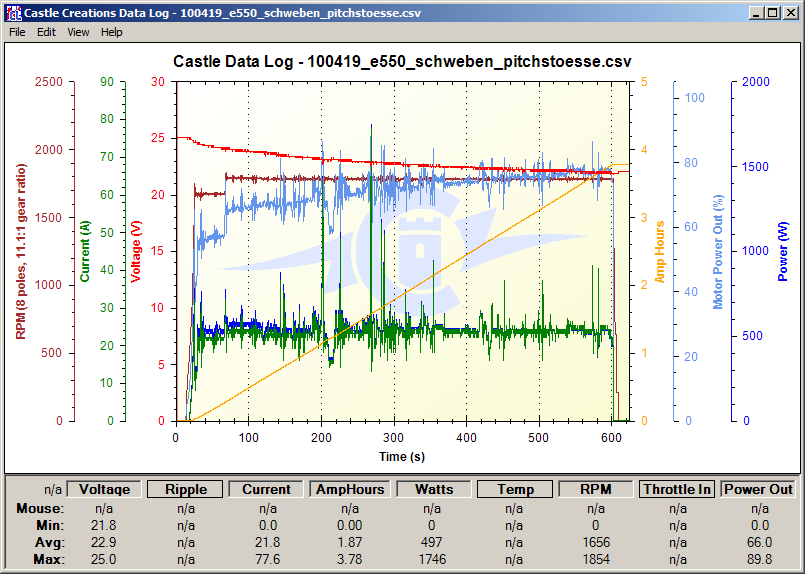Click the average AmpHours value 1.87

point(350,542)
